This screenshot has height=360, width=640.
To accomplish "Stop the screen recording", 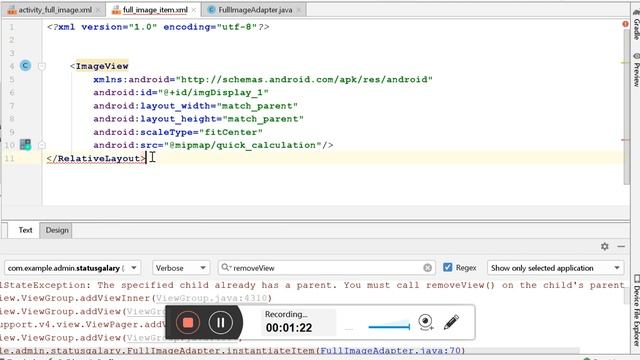I will tap(188, 323).
